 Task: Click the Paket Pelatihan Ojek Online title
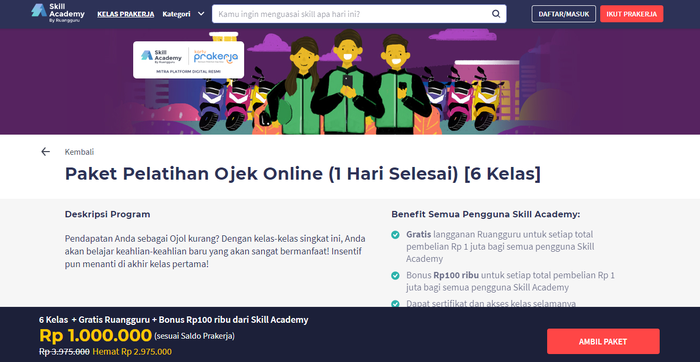(302, 174)
